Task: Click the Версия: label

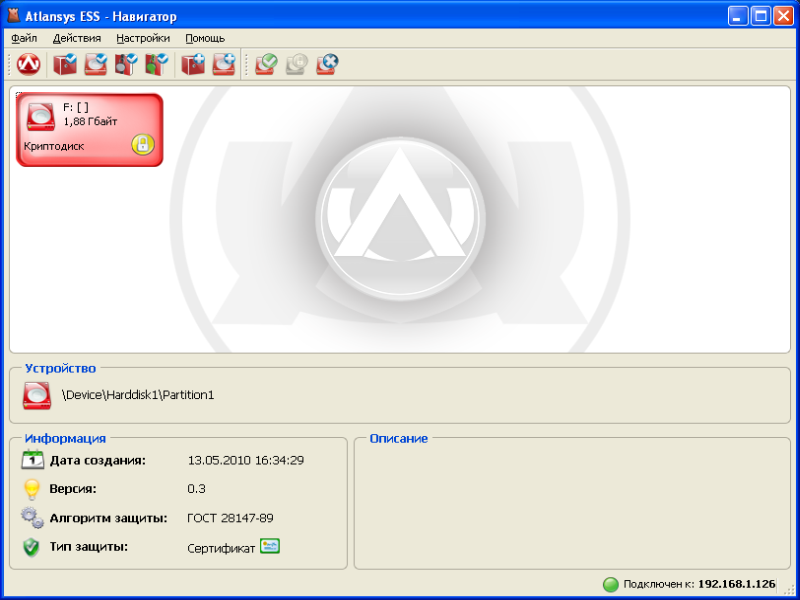Action: [73, 489]
